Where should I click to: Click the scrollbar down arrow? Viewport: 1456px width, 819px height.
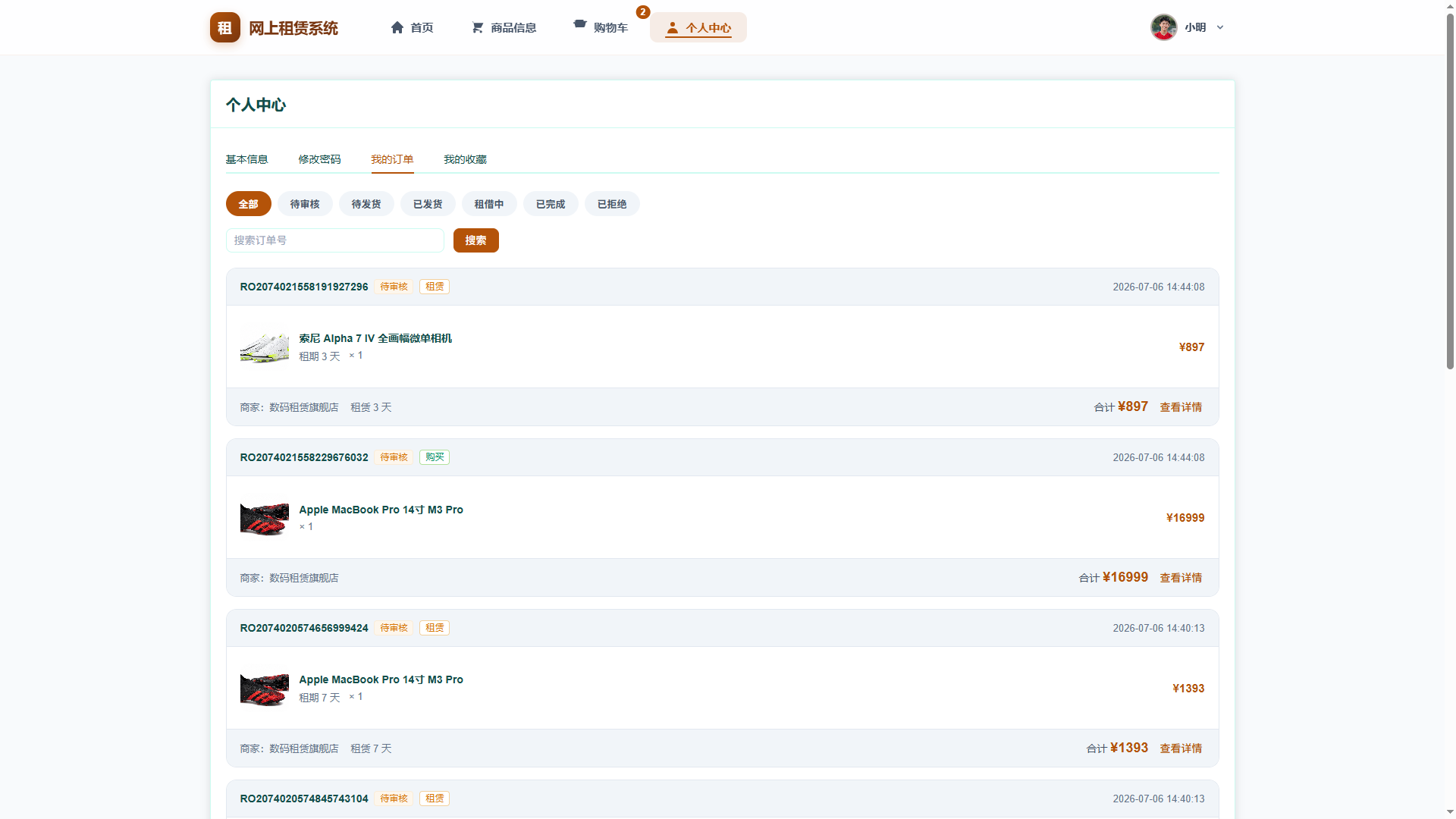[1450, 813]
